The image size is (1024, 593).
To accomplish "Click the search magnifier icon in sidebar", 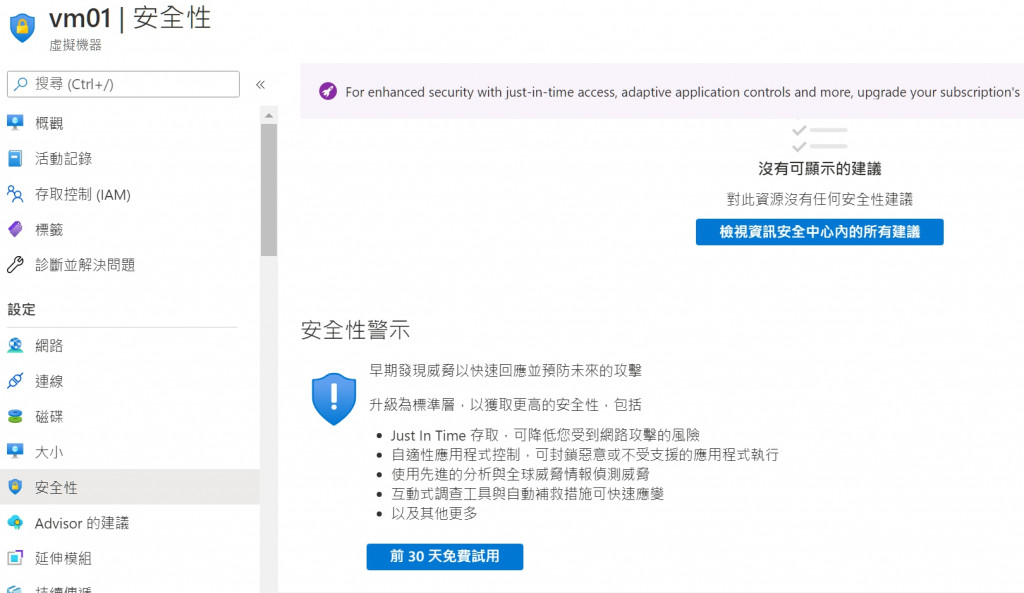I will click(x=21, y=84).
